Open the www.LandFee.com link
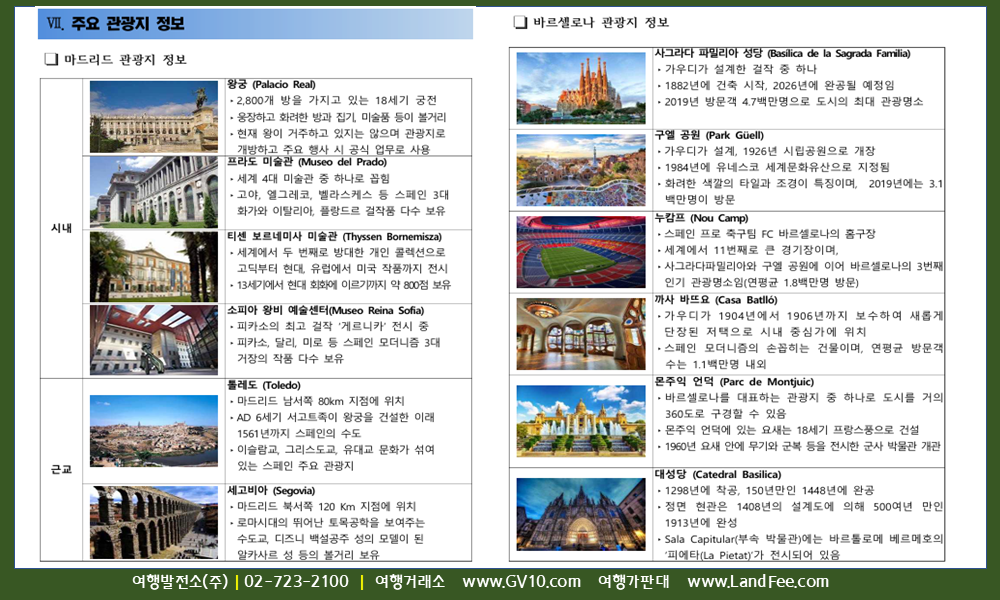 757,582
